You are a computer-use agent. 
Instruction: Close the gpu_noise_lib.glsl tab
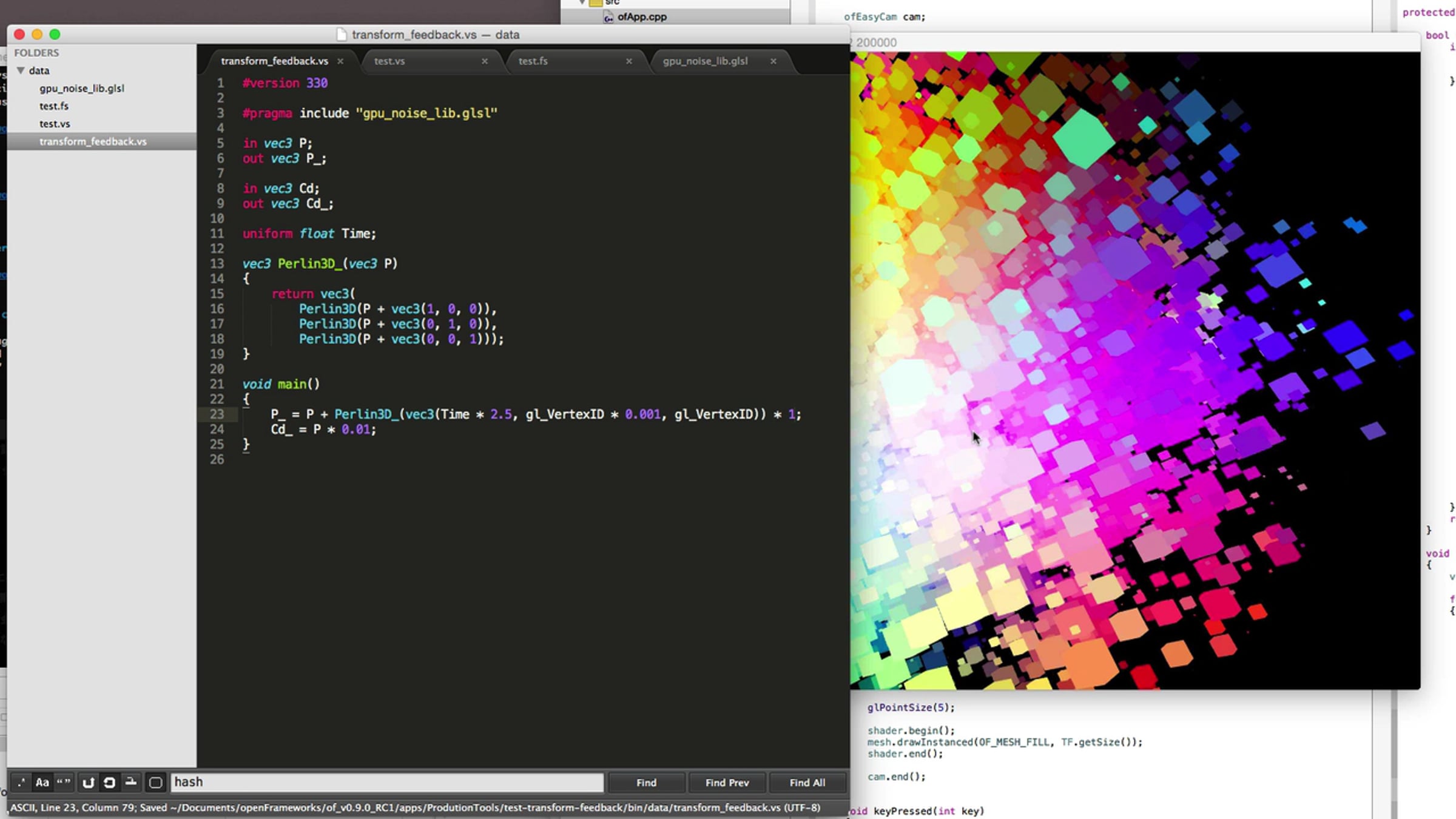coord(773,61)
